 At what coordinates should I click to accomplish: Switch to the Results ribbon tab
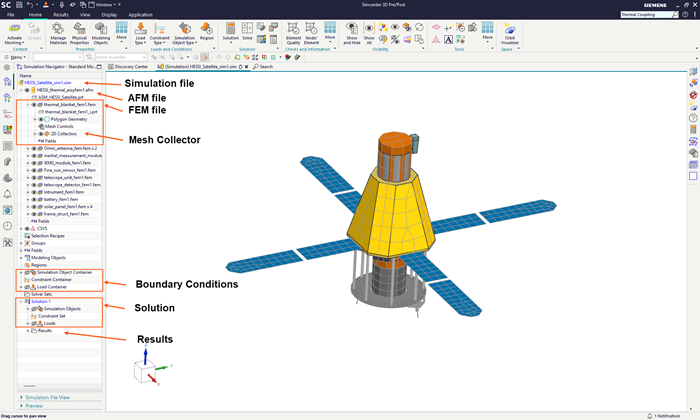point(61,15)
